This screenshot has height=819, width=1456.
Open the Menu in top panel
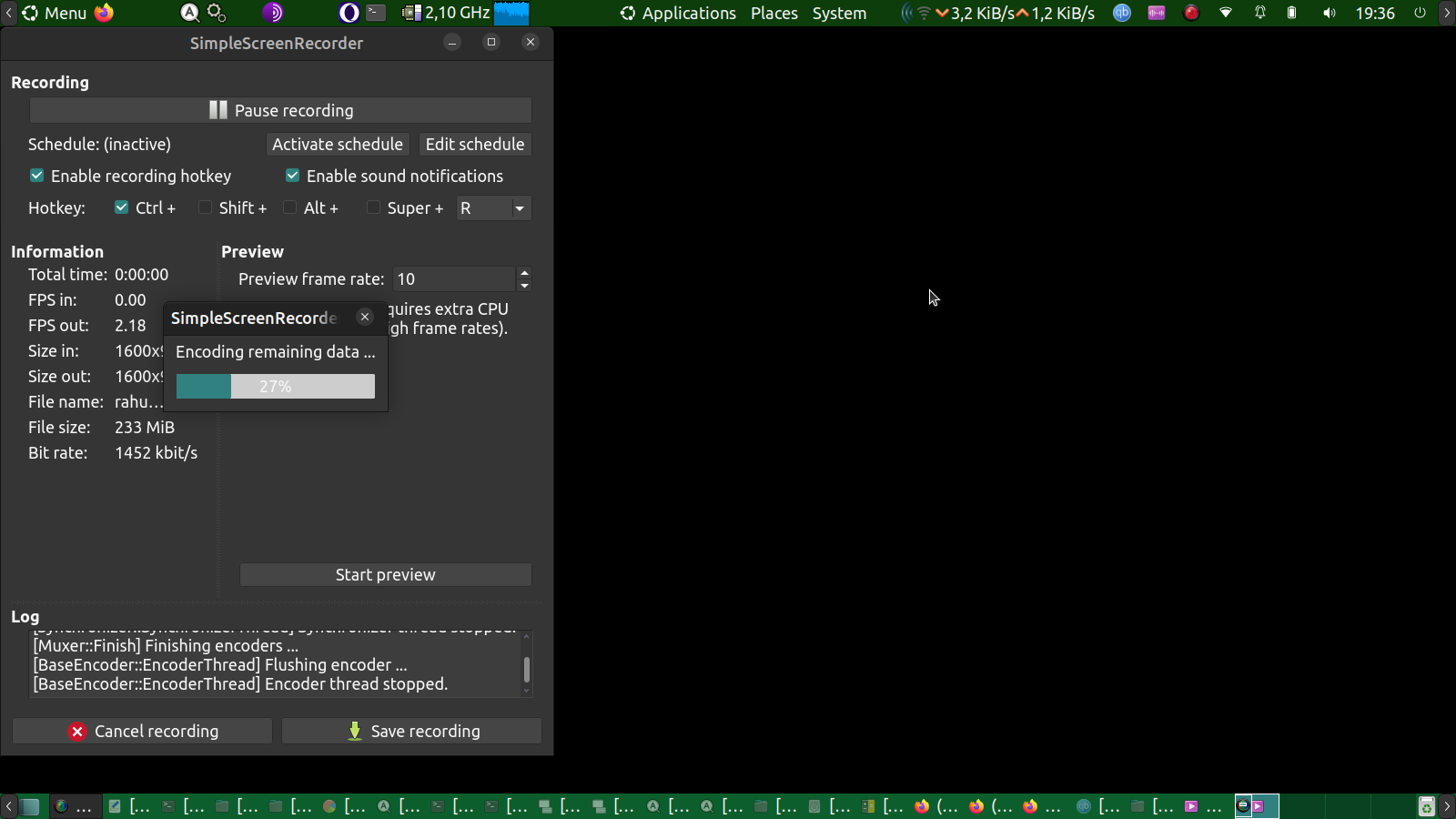coord(55,13)
